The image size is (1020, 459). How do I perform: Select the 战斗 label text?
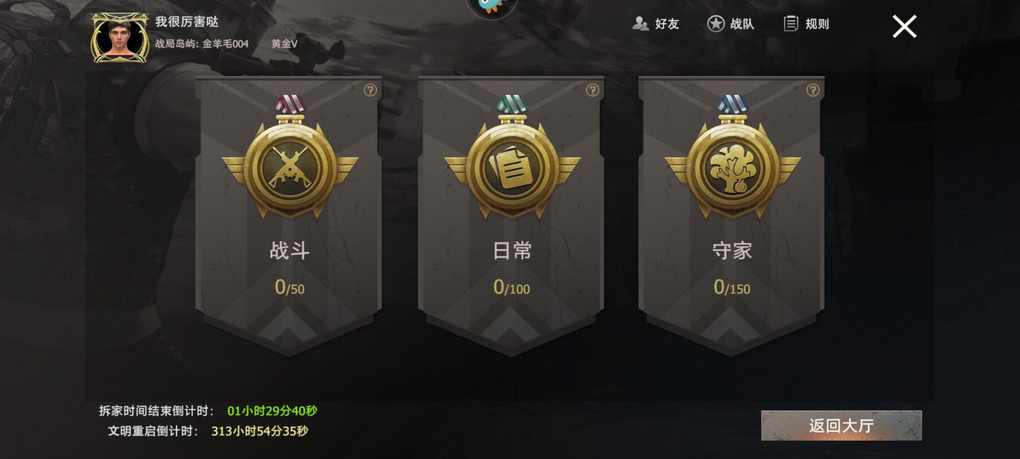[x=289, y=251]
